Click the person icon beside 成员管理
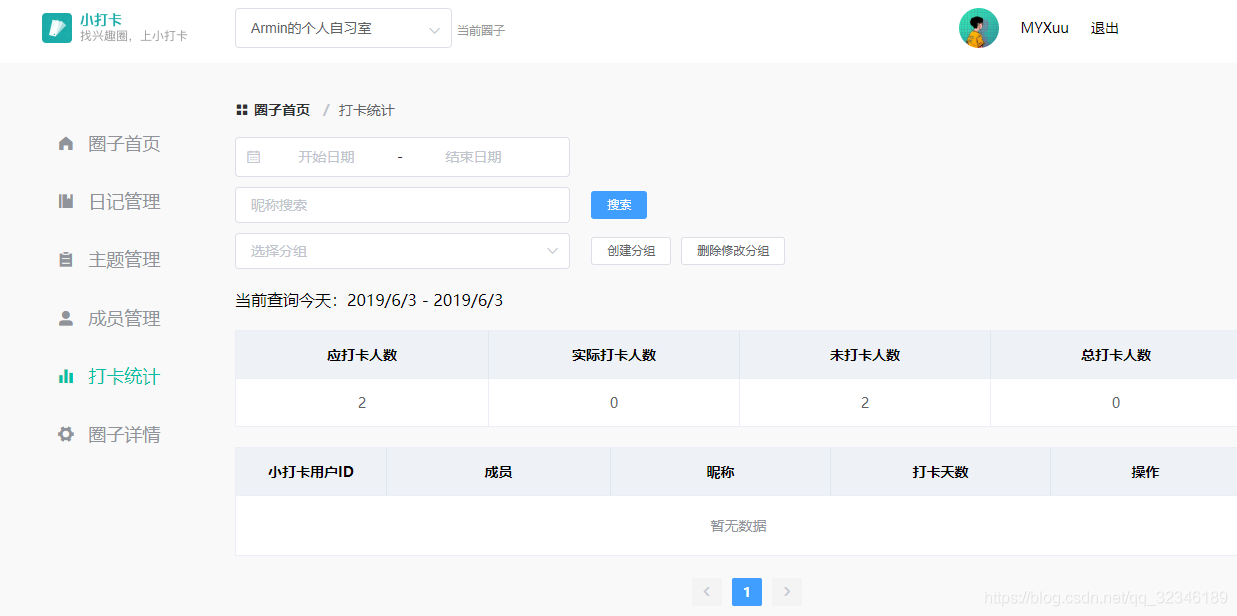The image size is (1237, 616). [x=66, y=318]
